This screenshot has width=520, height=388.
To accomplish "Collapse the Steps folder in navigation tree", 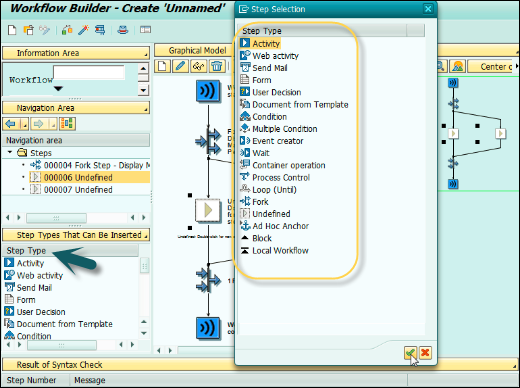I will point(10,152).
